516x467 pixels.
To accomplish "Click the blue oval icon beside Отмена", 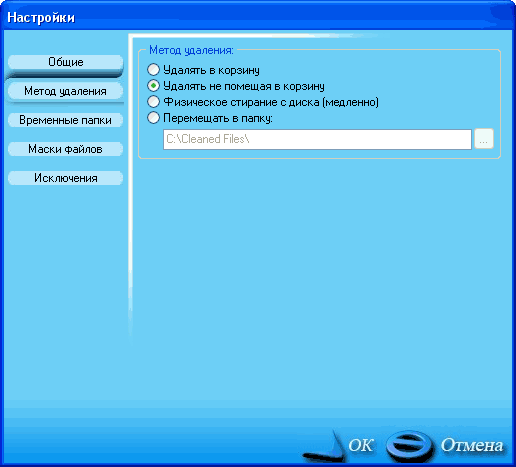I will pyautogui.click(x=410, y=446).
